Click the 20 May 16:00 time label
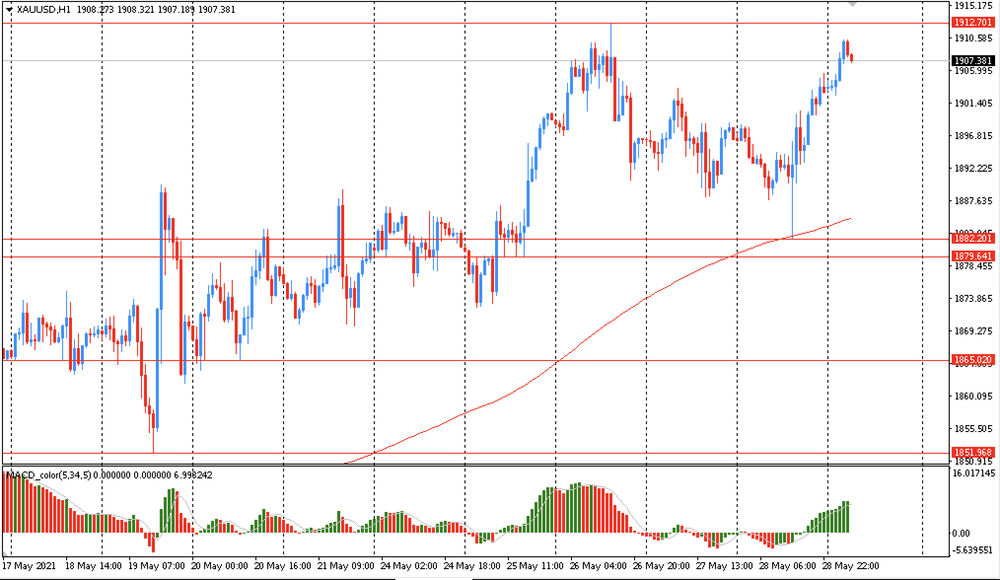The image size is (1000, 580). tap(283, 566)
